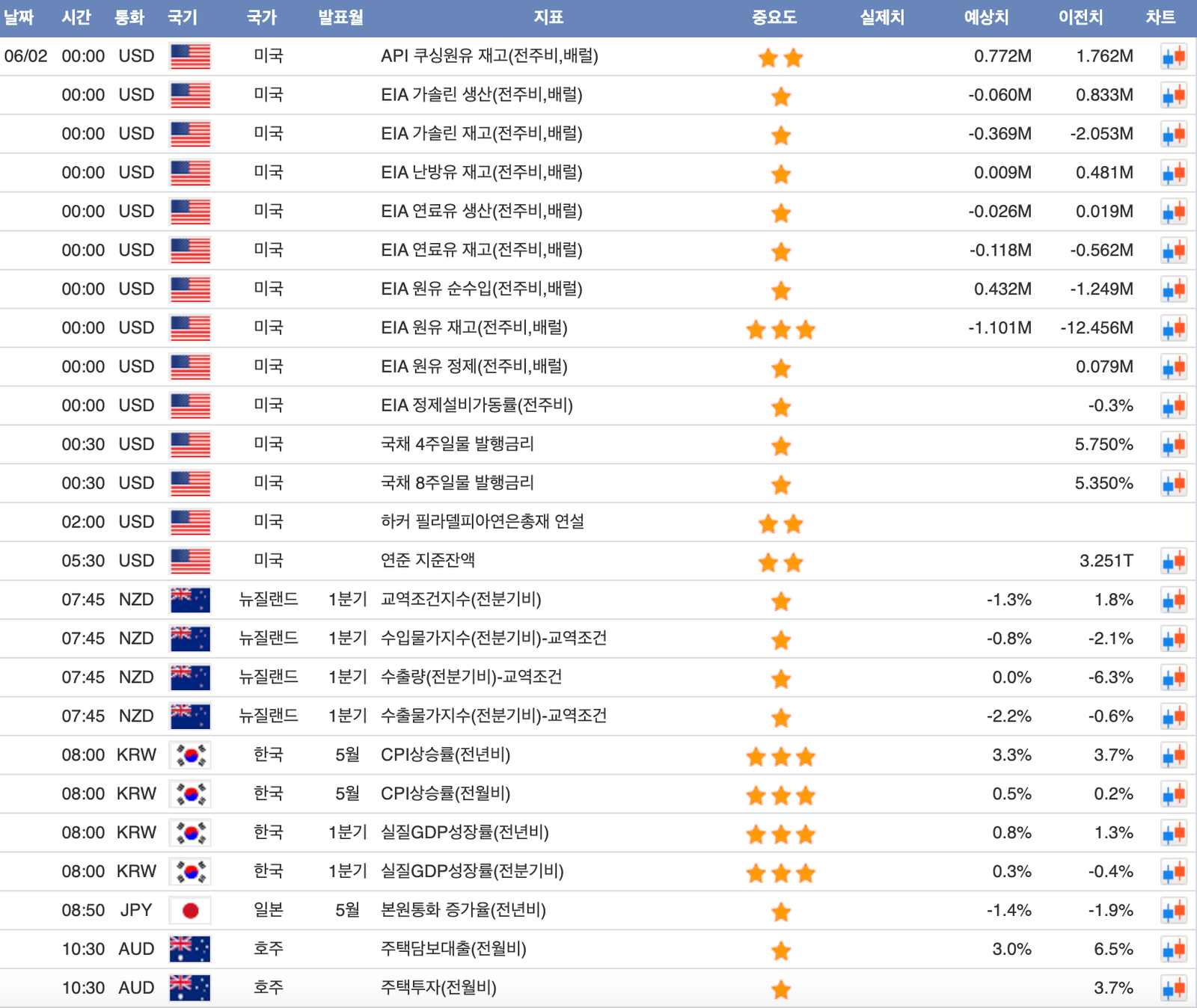Open chart for API 쿠싱원유 재고 row
The image size is (1197, 1008).
click(1173, 57)
